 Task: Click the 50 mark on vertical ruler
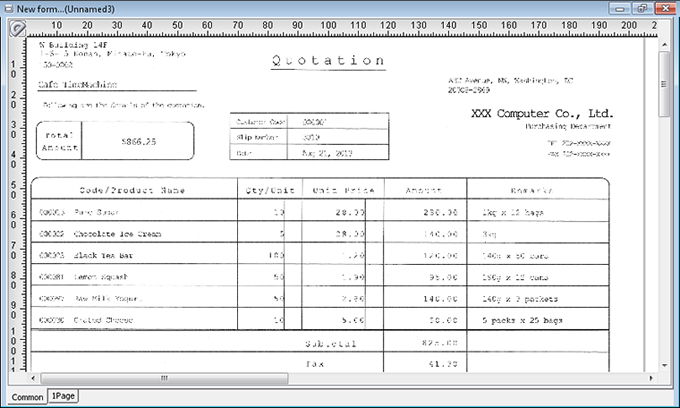click(13, 189)
